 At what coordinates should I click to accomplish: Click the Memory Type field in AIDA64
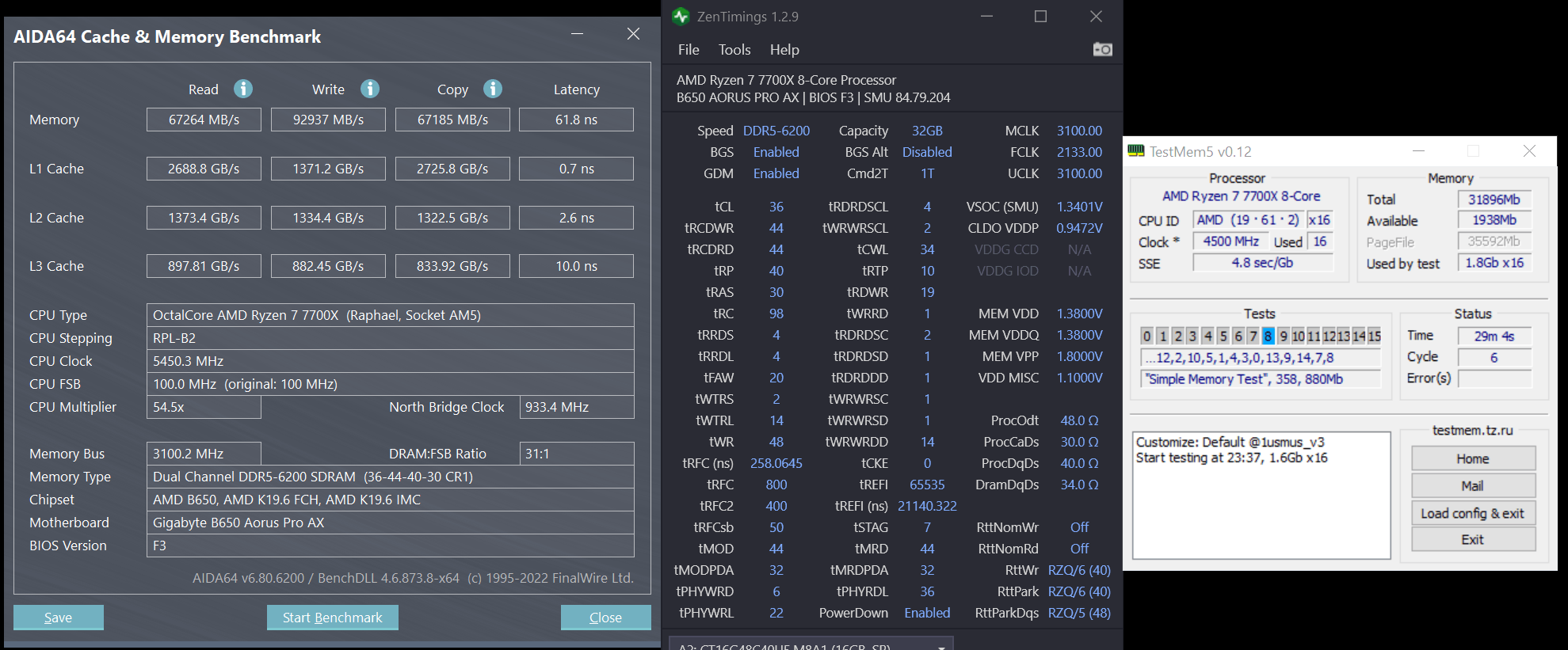tap(391, 477)
